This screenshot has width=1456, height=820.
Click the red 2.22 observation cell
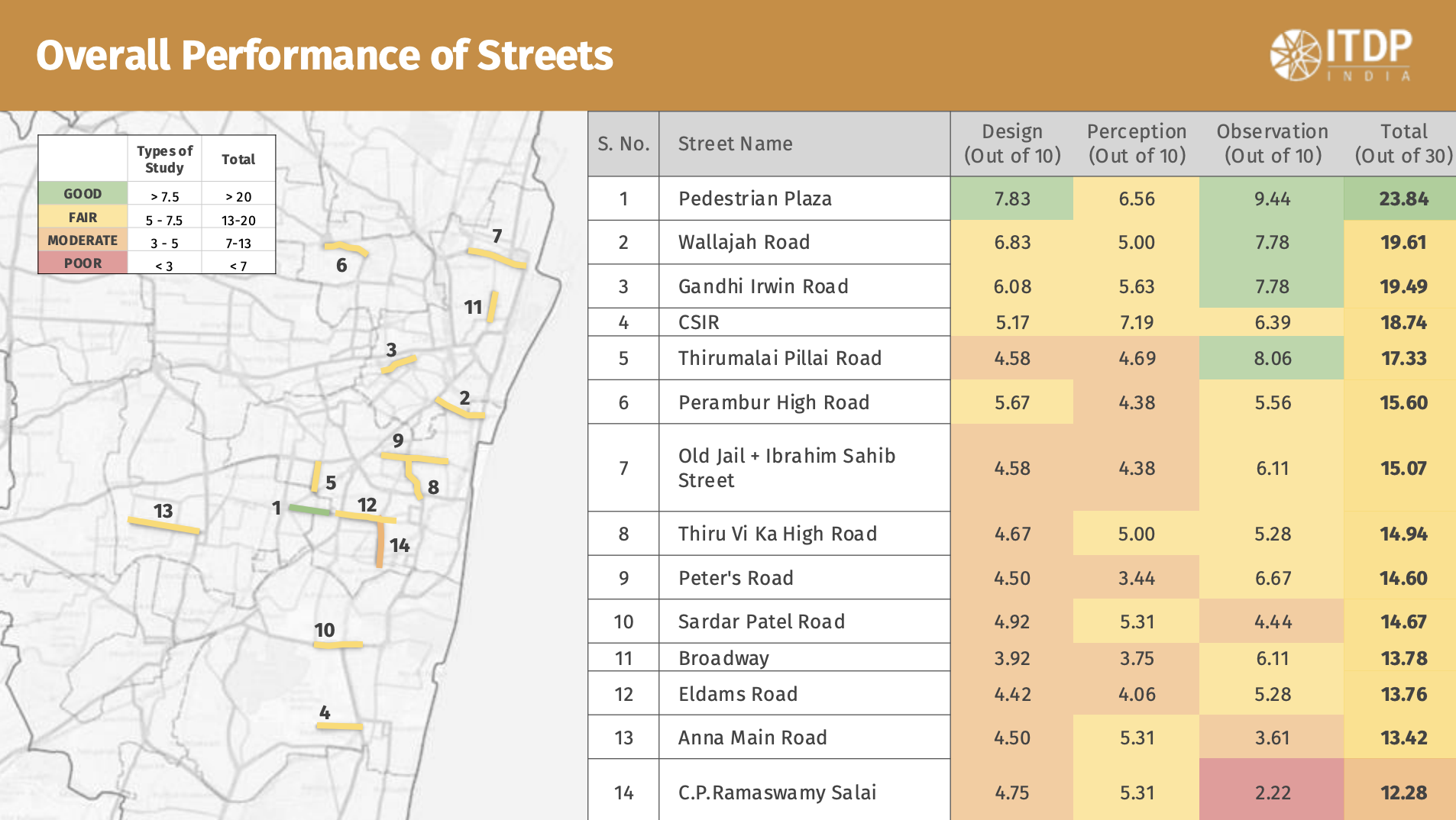click(x=1272, y=793)
